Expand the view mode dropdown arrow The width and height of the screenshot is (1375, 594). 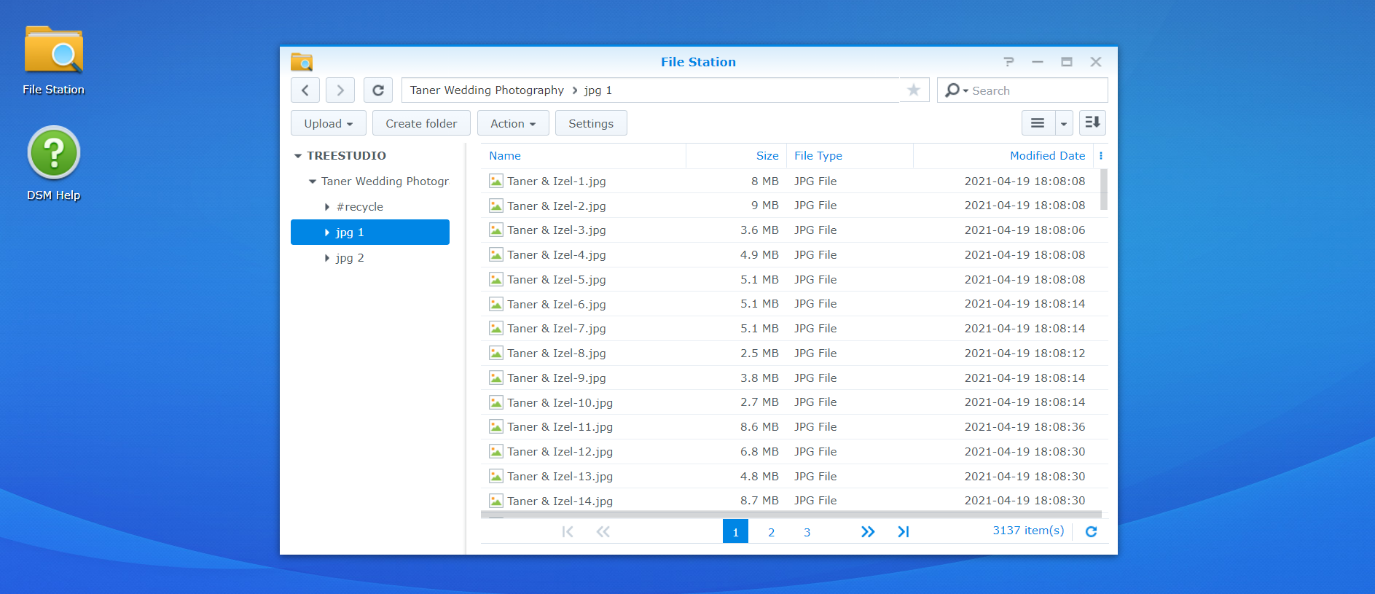tap(1063, 124)
